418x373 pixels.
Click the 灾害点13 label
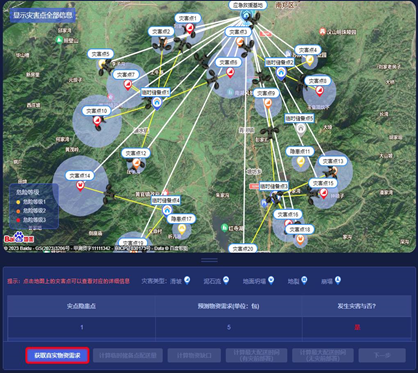point(333,161)
